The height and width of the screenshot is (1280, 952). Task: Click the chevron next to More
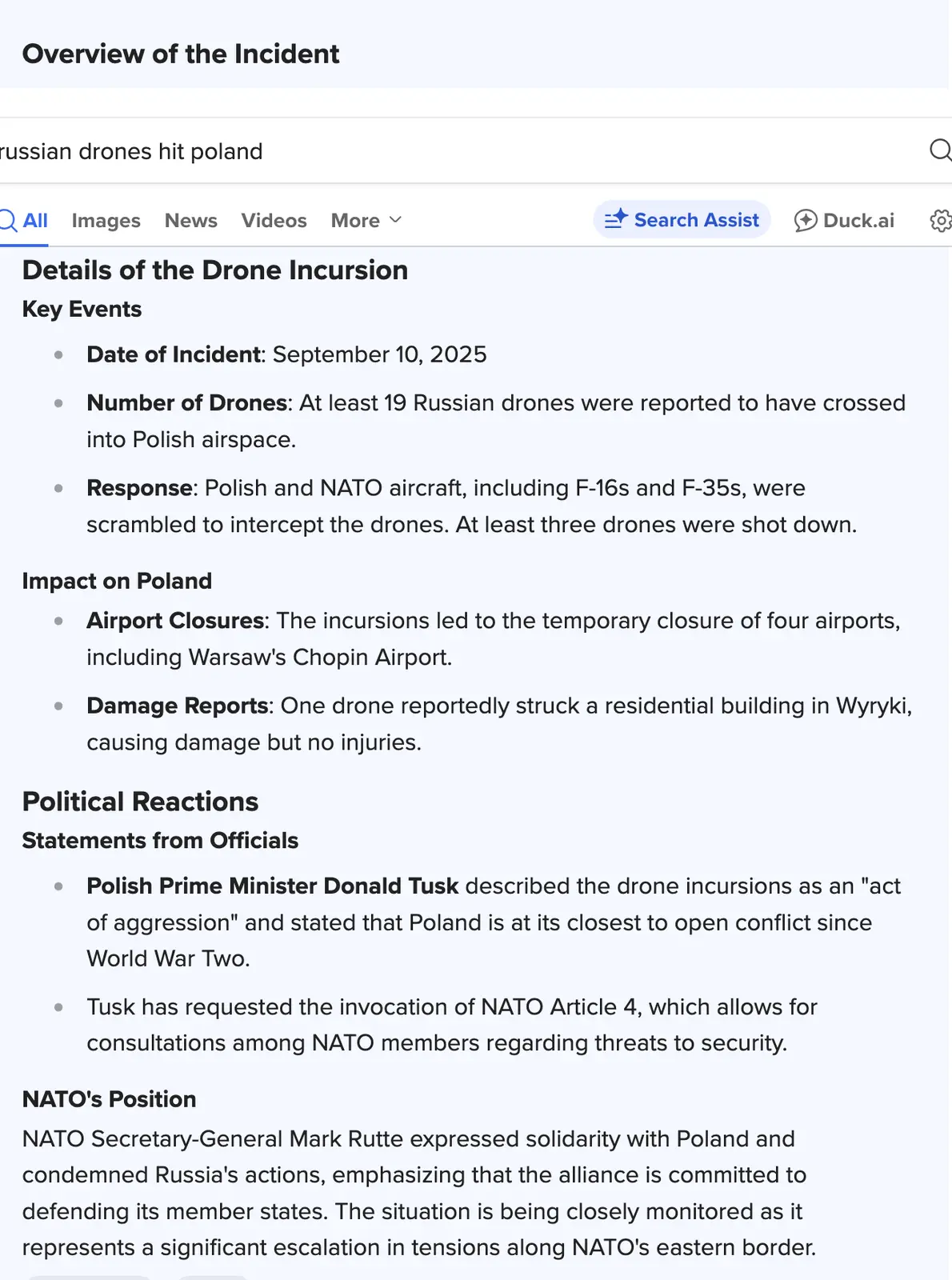[395, 220]
